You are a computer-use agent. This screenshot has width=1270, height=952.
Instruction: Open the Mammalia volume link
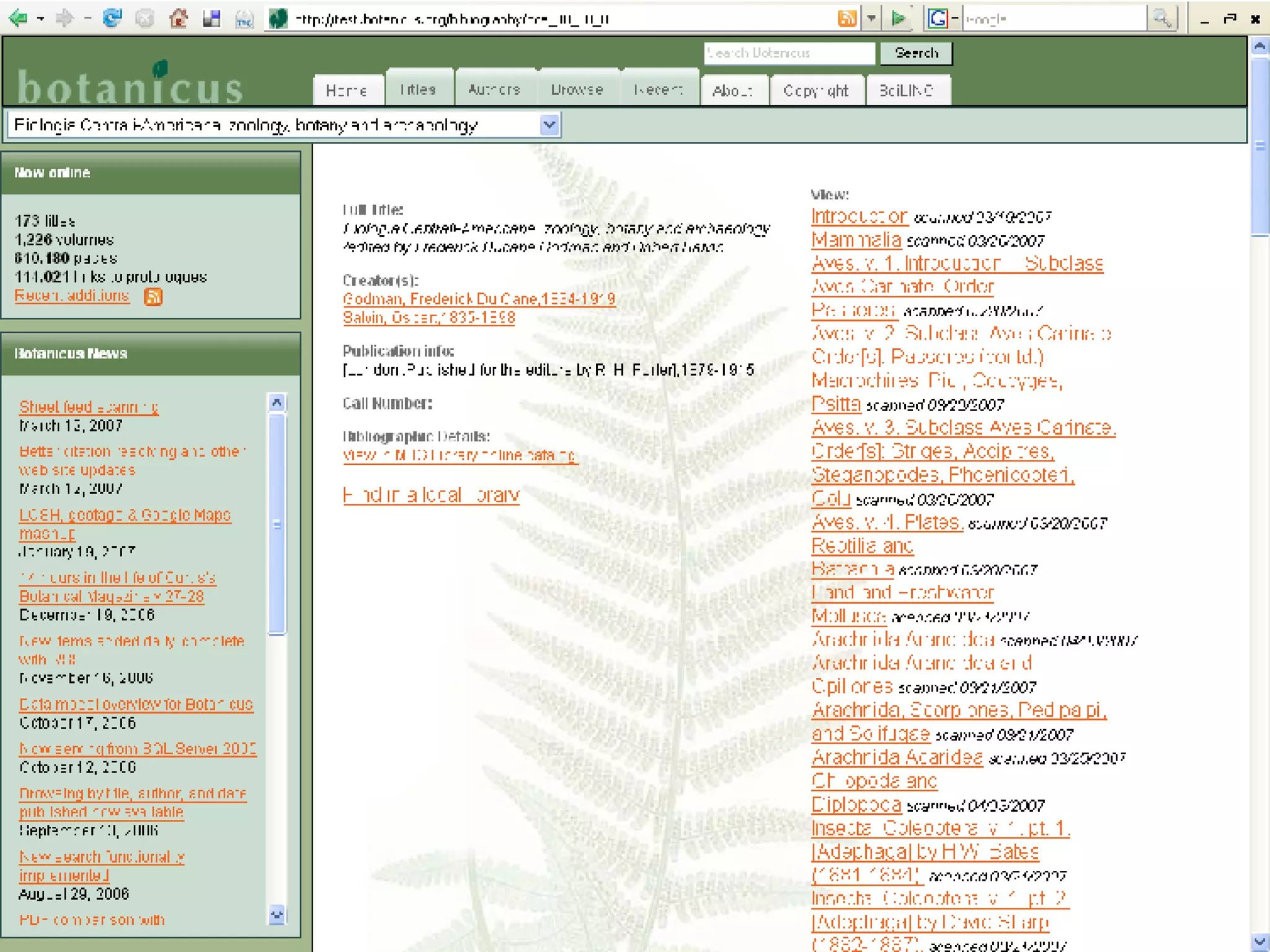[856, 240]
